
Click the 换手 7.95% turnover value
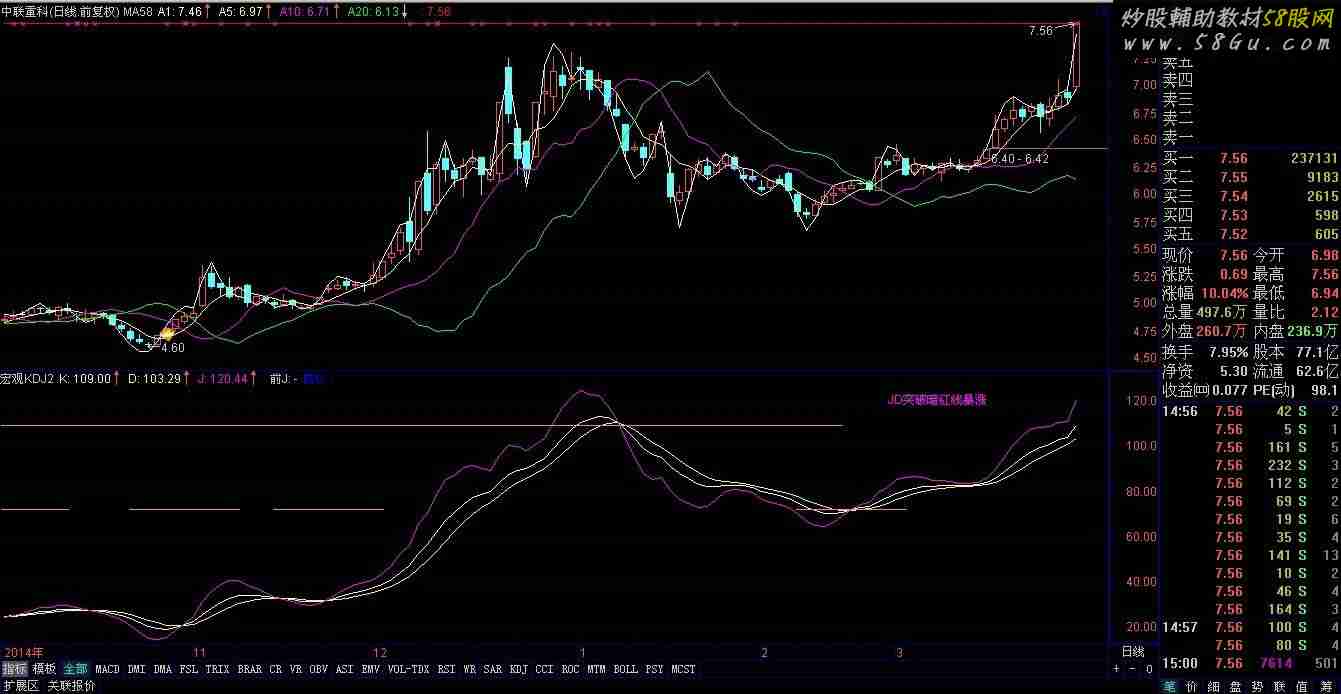(1228, 352)
